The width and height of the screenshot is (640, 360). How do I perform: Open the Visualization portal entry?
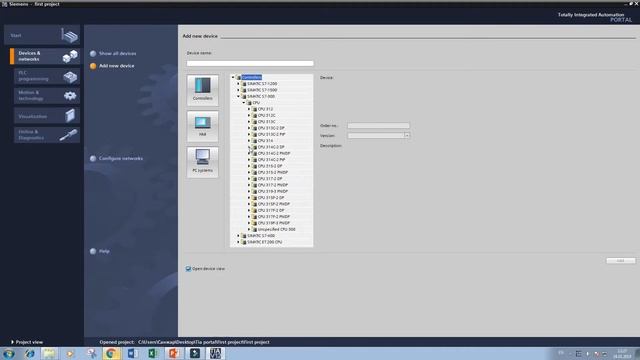(47, 116)
